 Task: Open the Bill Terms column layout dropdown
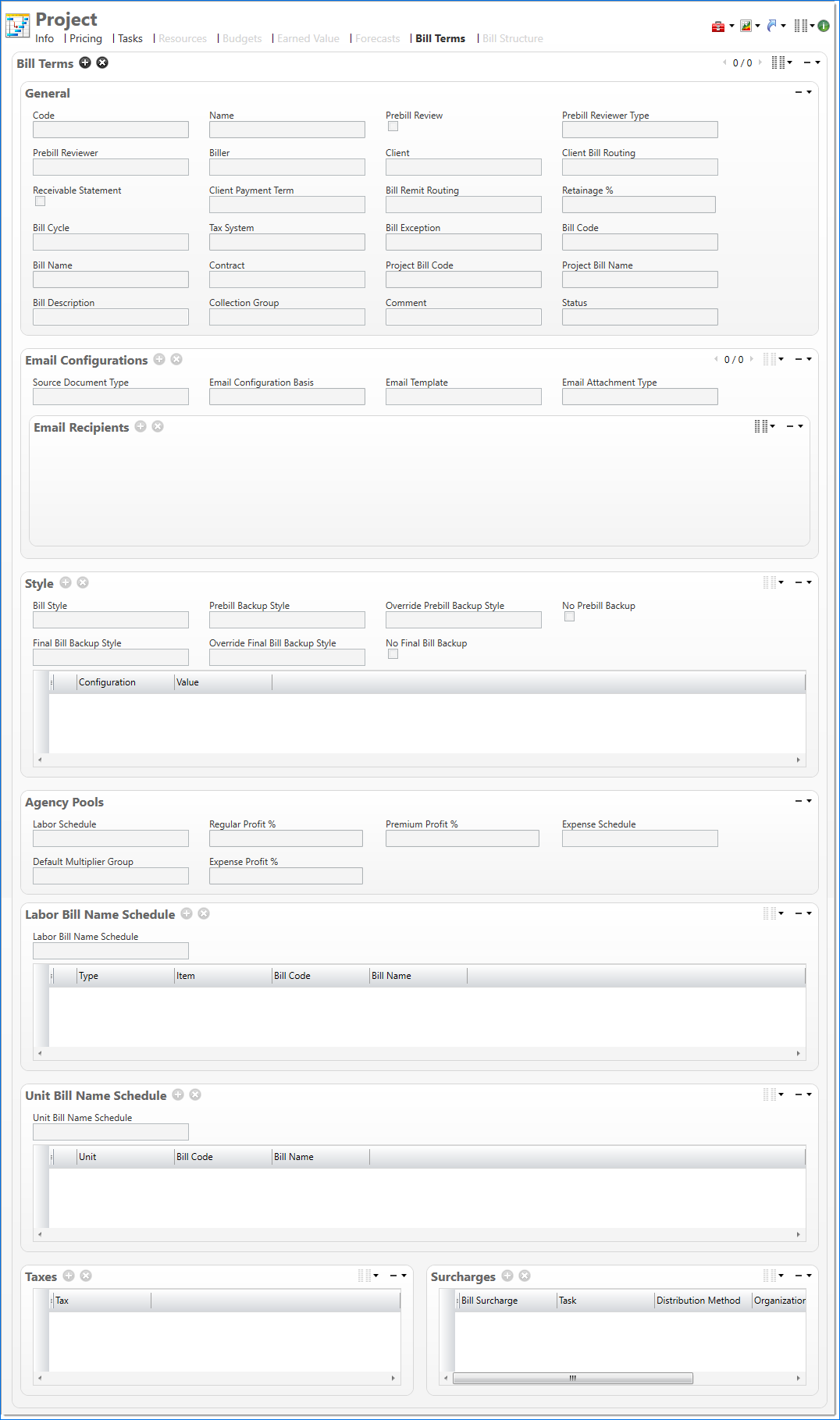(781, 62)
